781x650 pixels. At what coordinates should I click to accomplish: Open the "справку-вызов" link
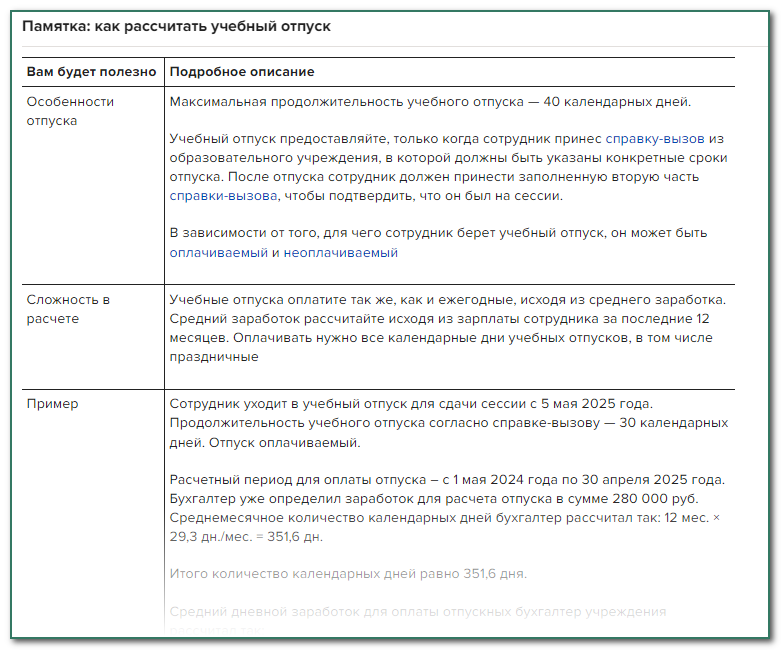point(655,138)
